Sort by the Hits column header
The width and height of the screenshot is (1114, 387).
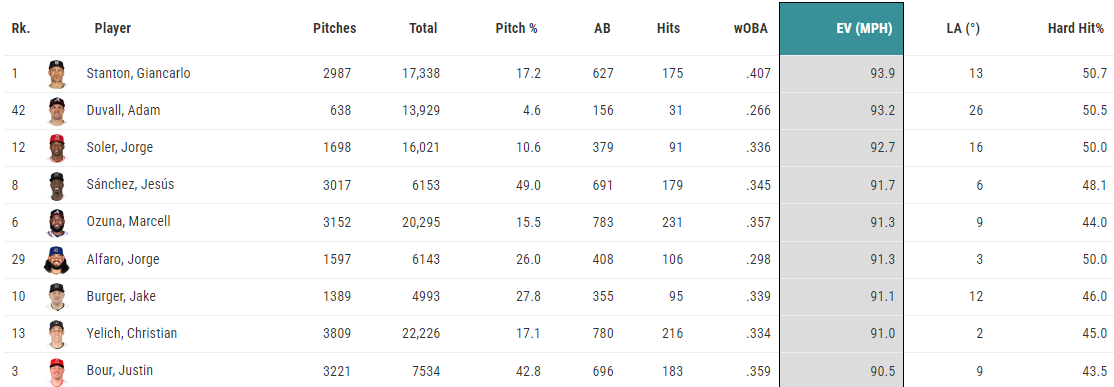669,28
